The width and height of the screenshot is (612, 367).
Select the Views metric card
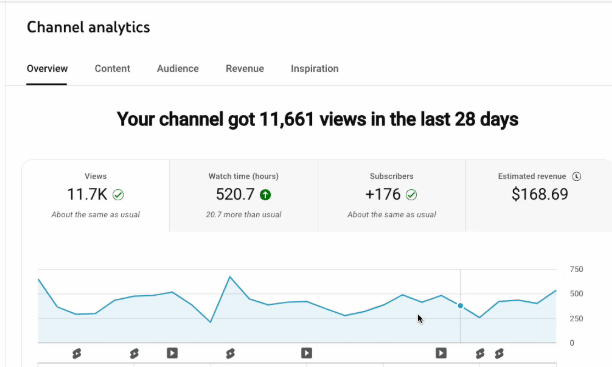pyautogui.click(x=96, y=196)
